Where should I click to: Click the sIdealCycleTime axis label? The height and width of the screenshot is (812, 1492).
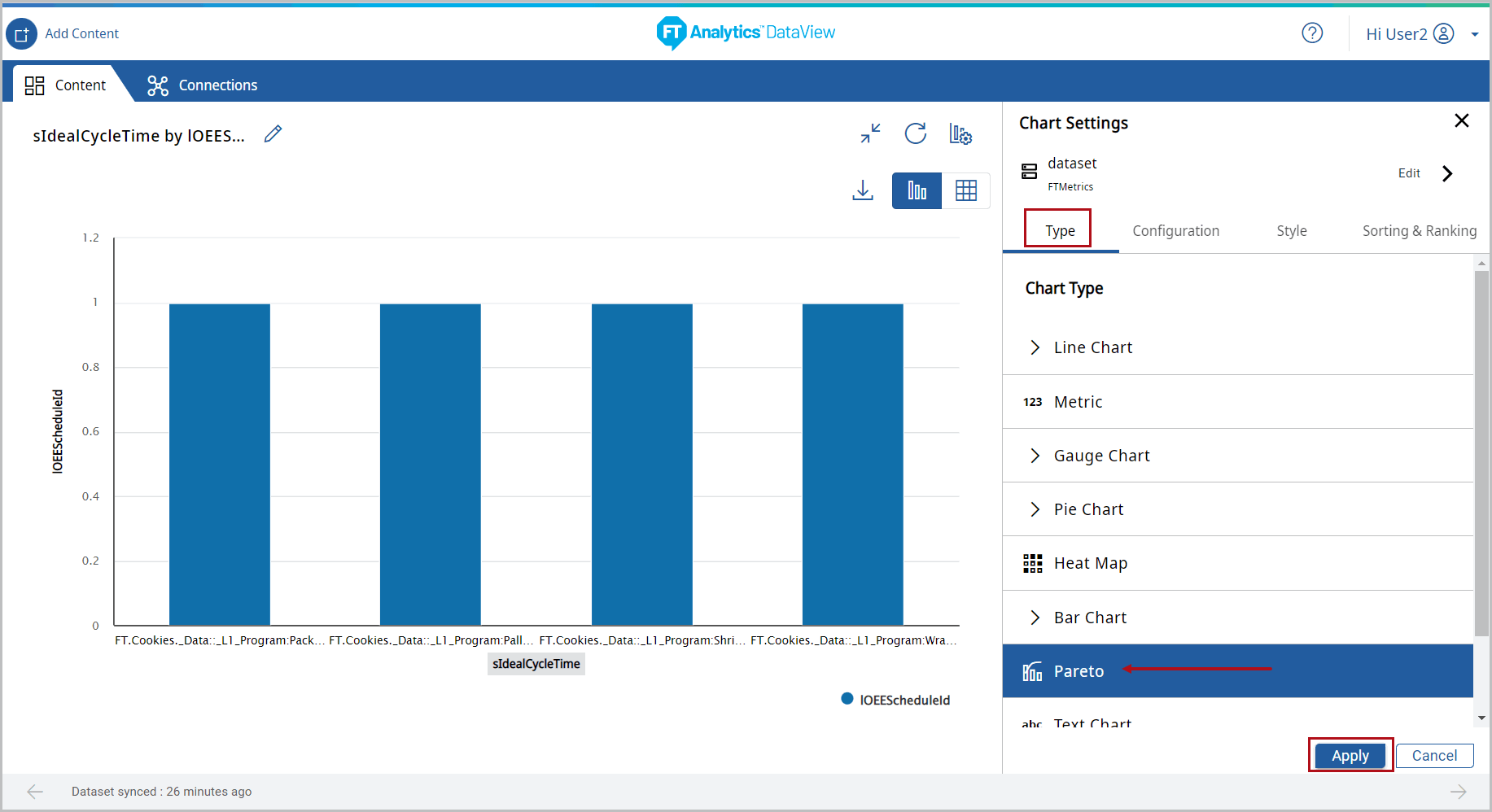click(x=536, y=664)
